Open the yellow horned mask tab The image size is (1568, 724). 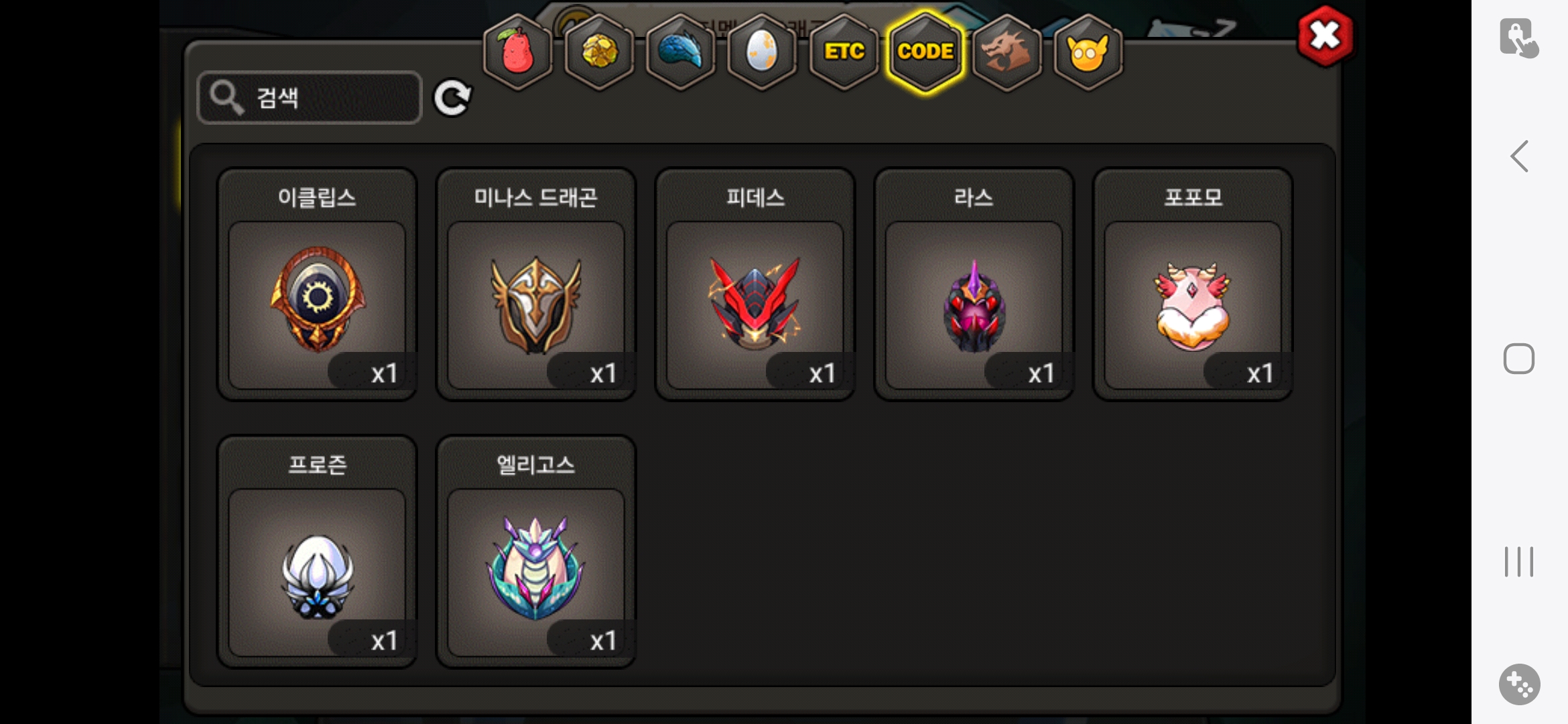(x=1088, y=52)
